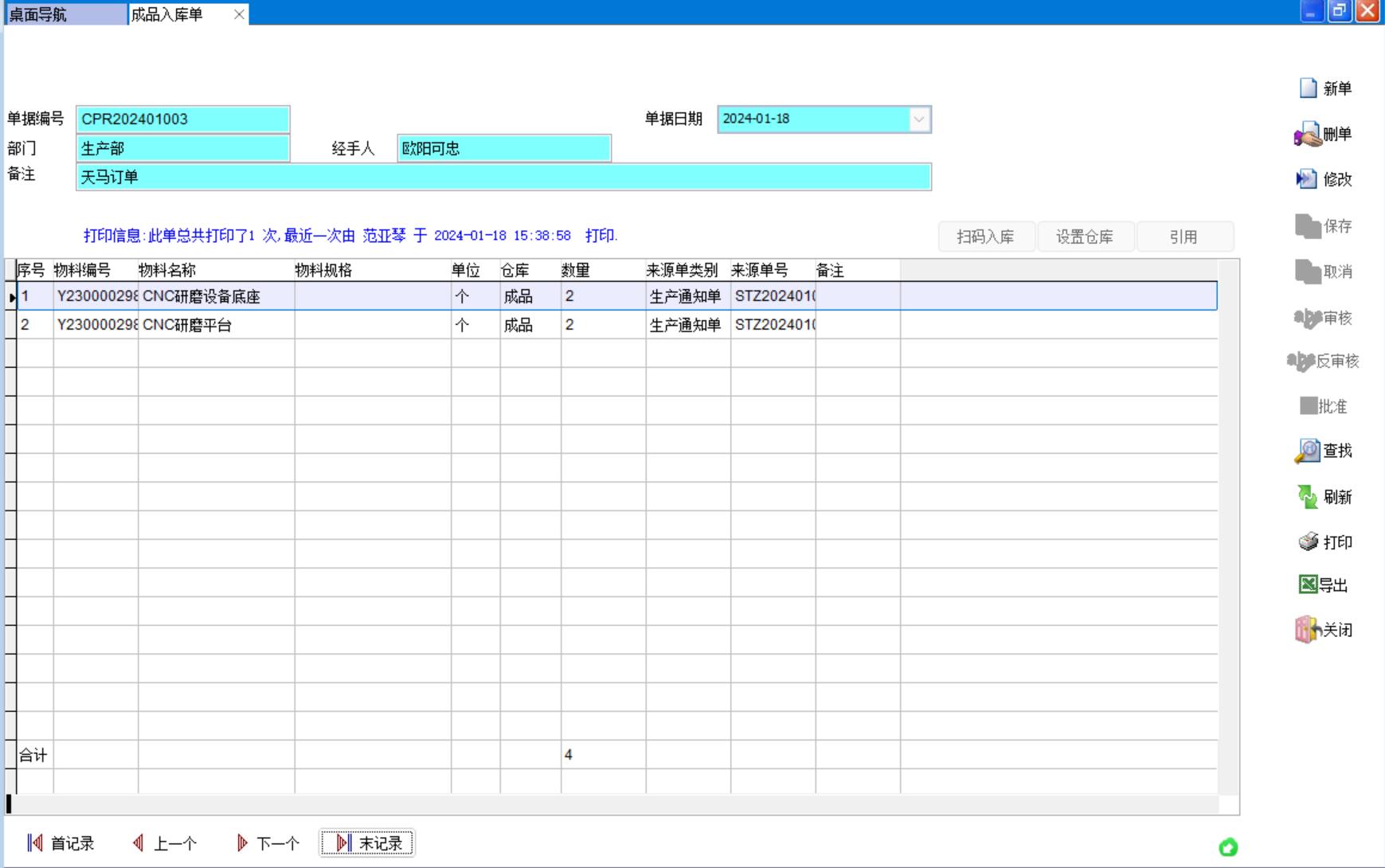
Task: Go to the previous record with 上一个
Action: pos(165,843)
